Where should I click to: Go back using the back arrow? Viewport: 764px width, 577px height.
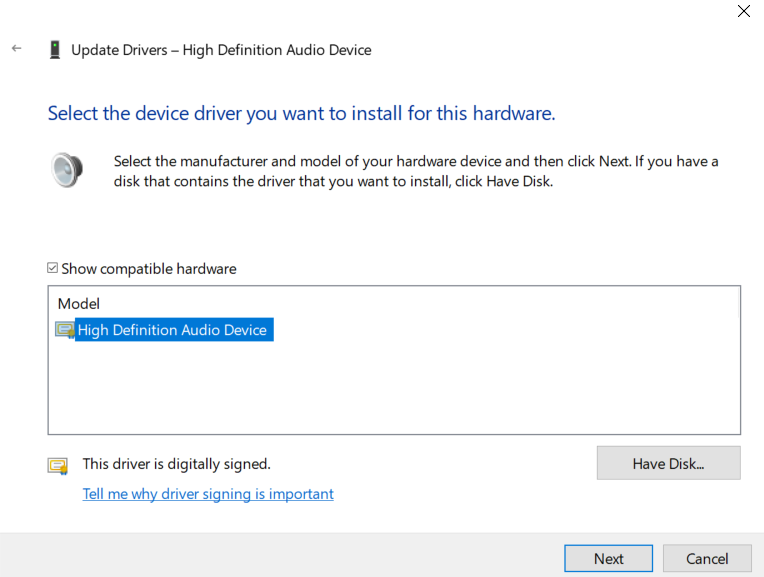(17, 48)
